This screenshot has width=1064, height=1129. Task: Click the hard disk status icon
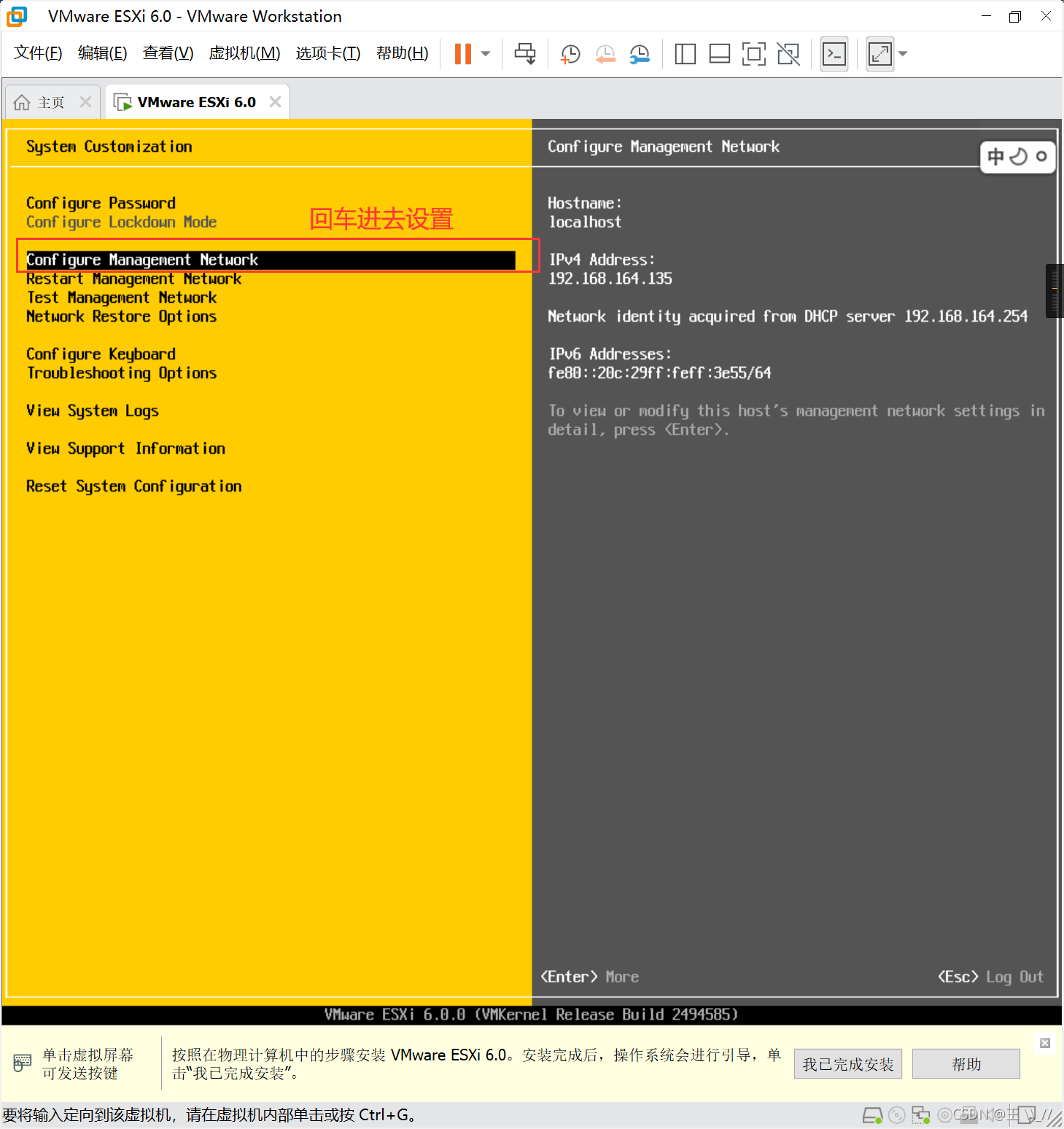872,1115
